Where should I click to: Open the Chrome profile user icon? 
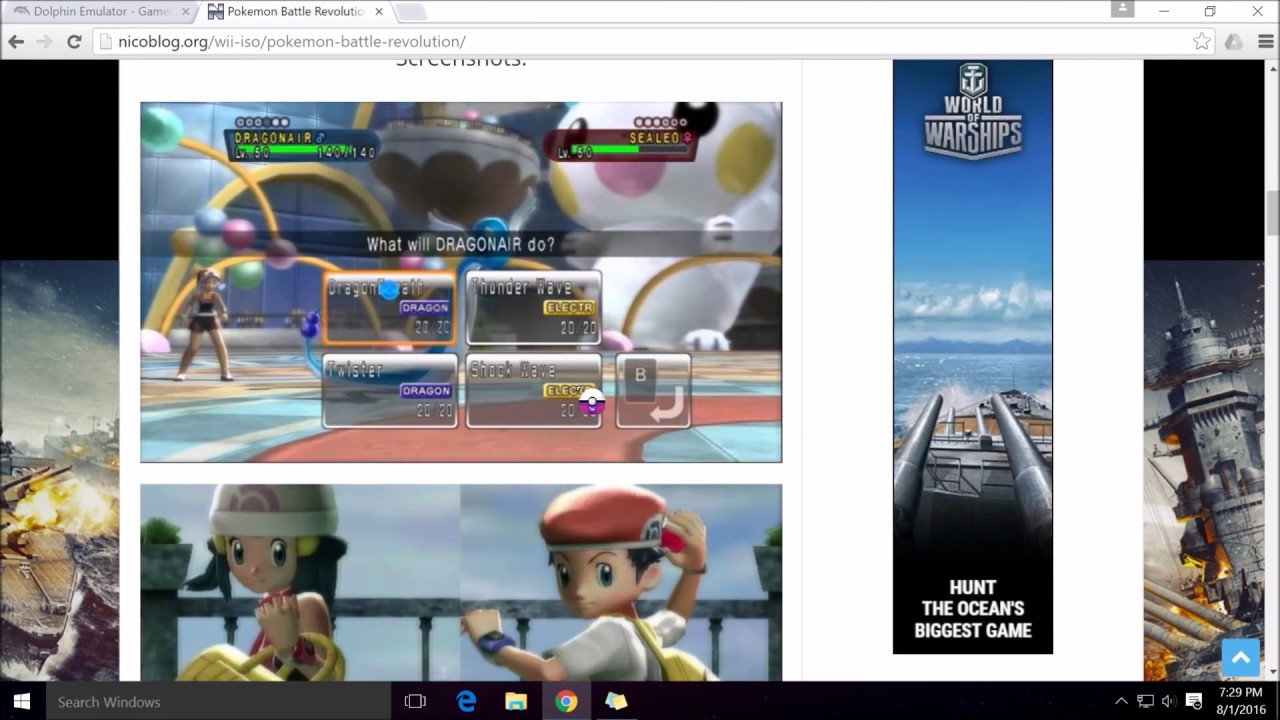tap(1123, 9)
